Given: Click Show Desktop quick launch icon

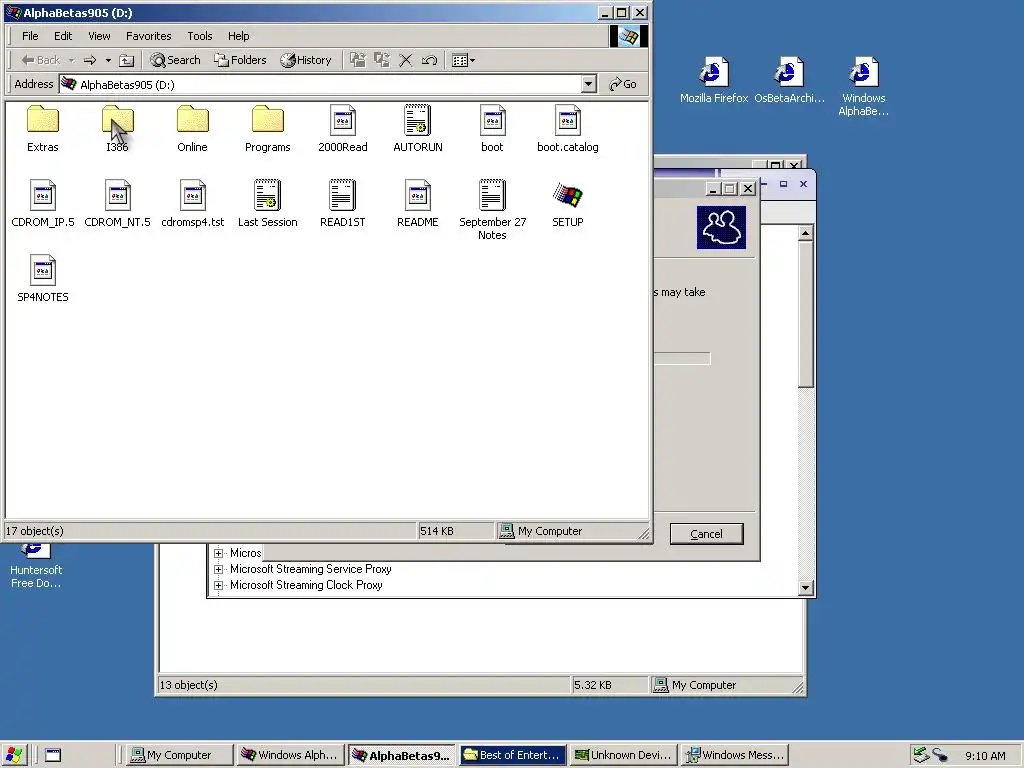Looking at the screenshot, I should [x=52, y=755].
